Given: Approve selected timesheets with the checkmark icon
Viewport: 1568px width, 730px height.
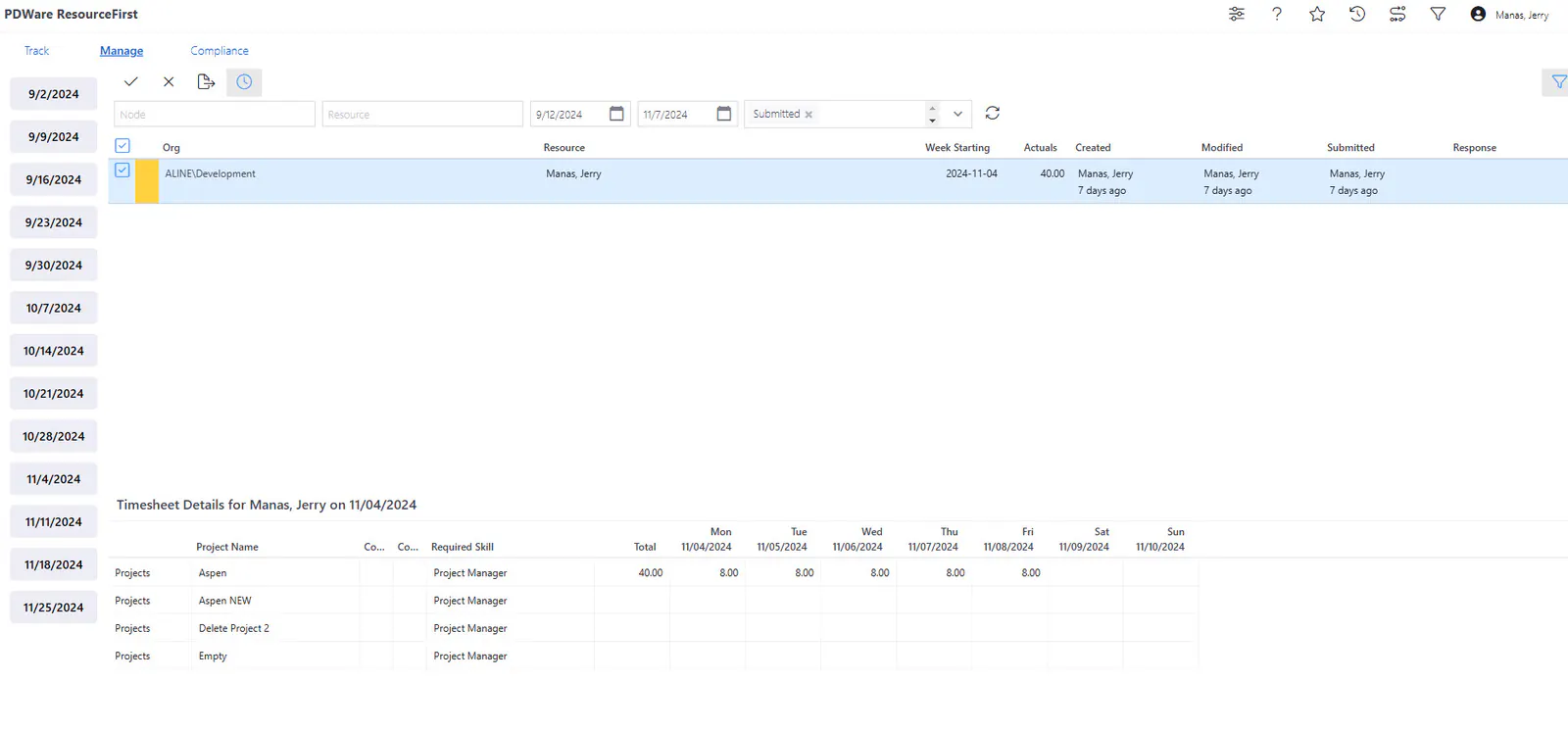Looking at the screenshot, I should (x=131, y=81).
